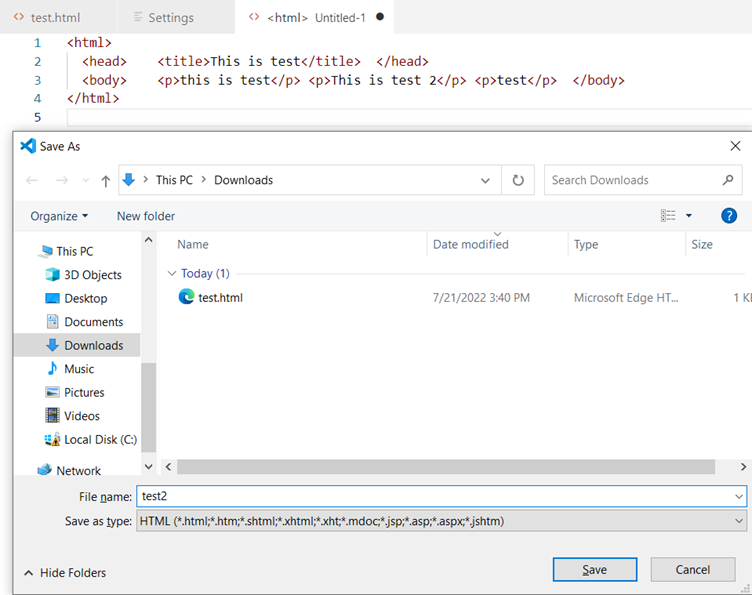Refresh the Downloads folder listing

[518, 180]
